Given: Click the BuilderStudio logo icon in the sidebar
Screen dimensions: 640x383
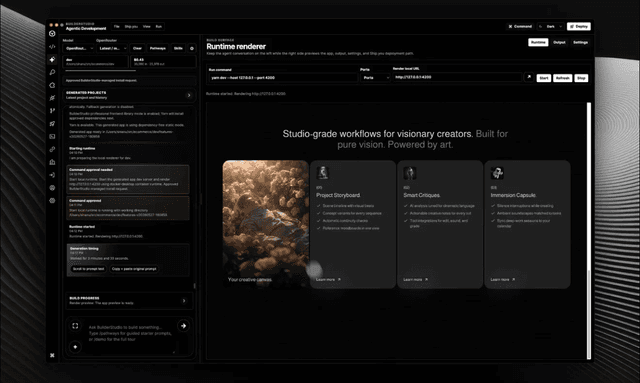Looking at the screenshot, I should [52, 33].
